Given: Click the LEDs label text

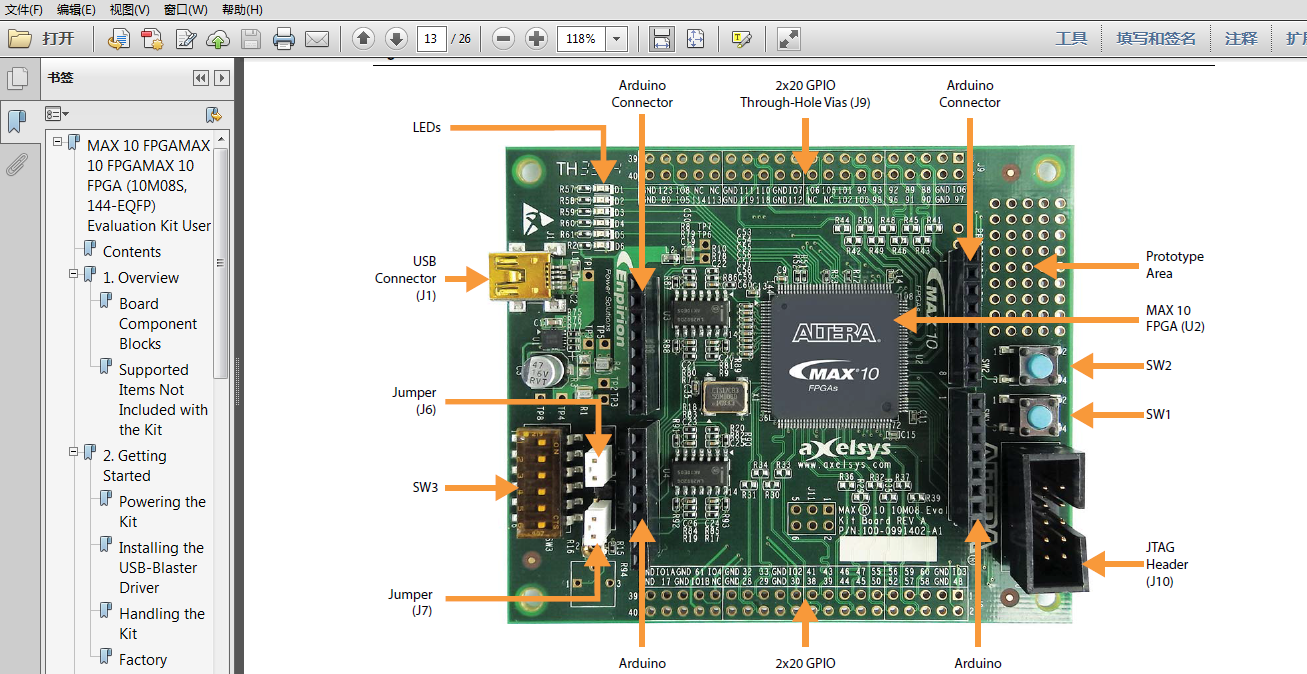Looking at the screenshot, I should 427,128.
